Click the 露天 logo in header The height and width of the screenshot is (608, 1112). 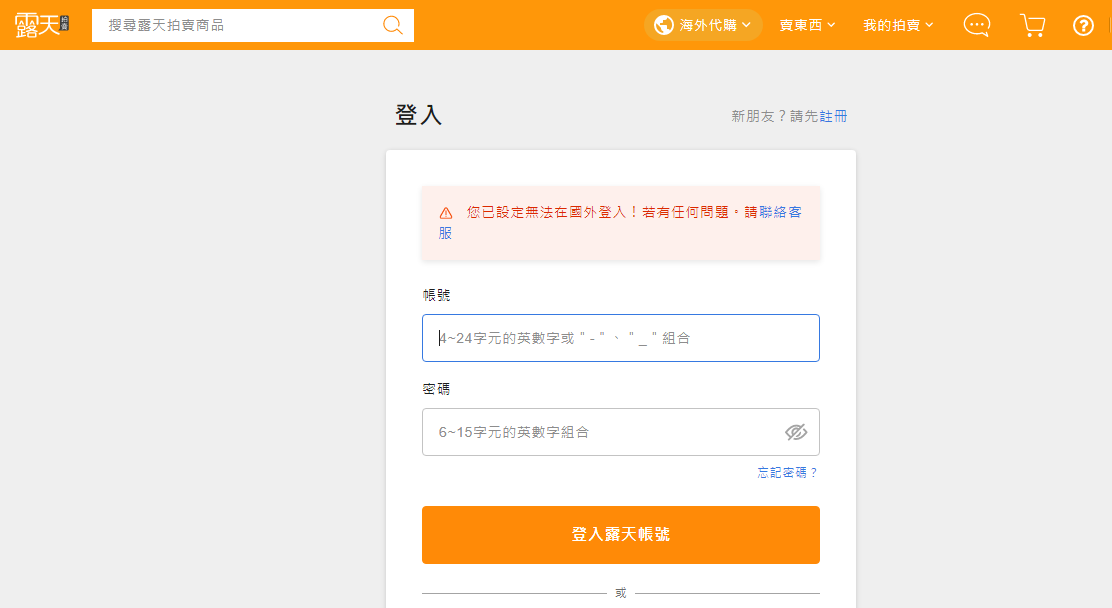[42, 25]
